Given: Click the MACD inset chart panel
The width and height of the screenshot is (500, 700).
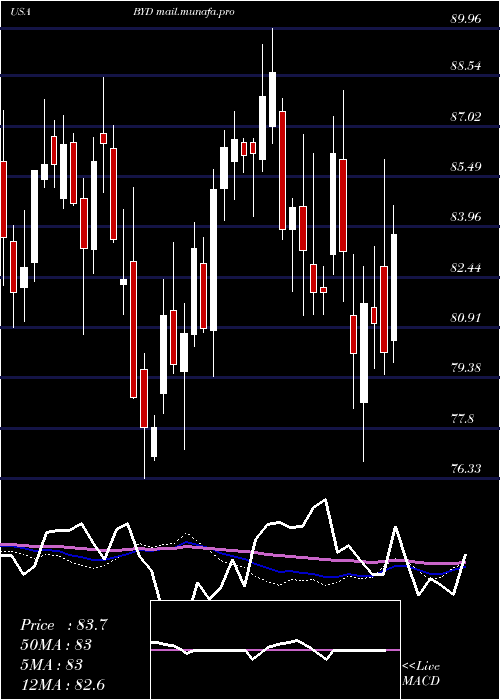Looking at the screenshot, I should tap(275, 650).
